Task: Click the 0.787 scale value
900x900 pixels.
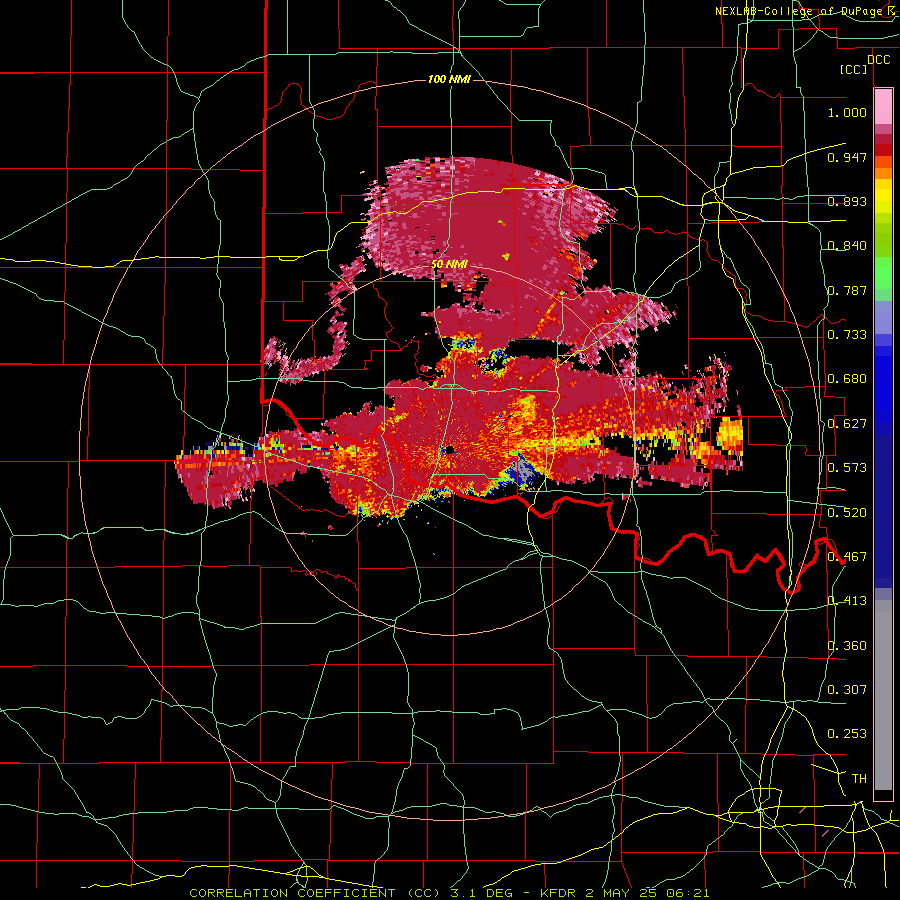Action: 847,290
